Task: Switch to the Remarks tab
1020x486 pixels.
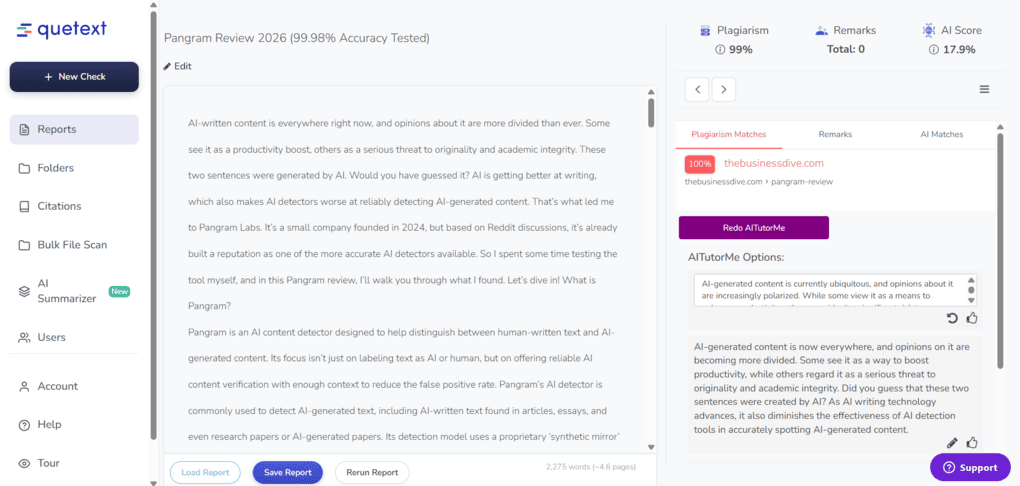Action: pos(835,134)
